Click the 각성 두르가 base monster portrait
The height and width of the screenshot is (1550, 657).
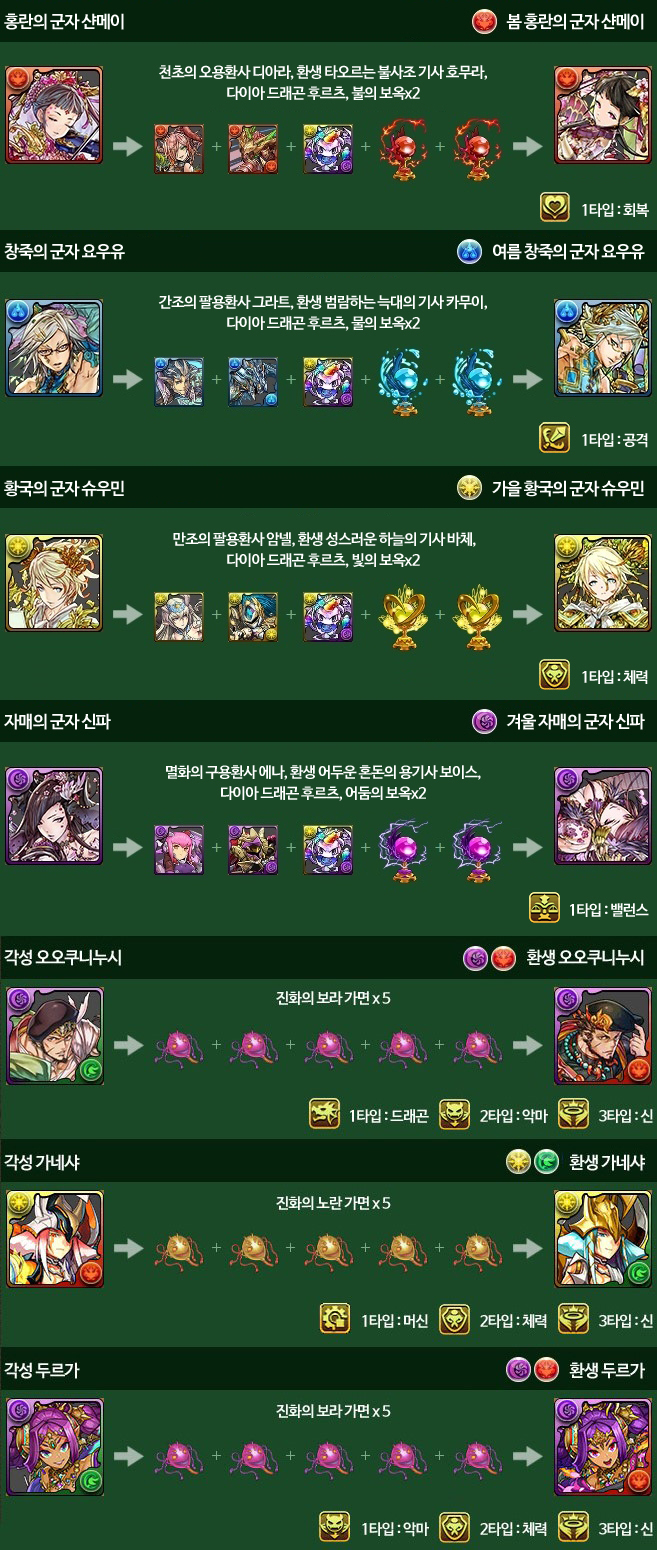[54, 1447]
